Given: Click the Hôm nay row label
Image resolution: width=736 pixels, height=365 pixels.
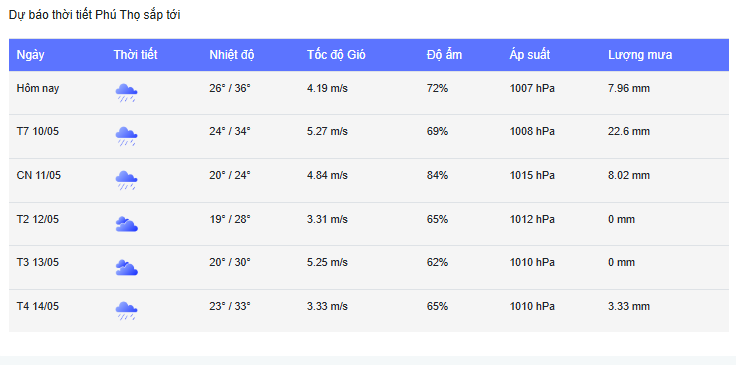Looking at the screenshot, I should [38, 88].
